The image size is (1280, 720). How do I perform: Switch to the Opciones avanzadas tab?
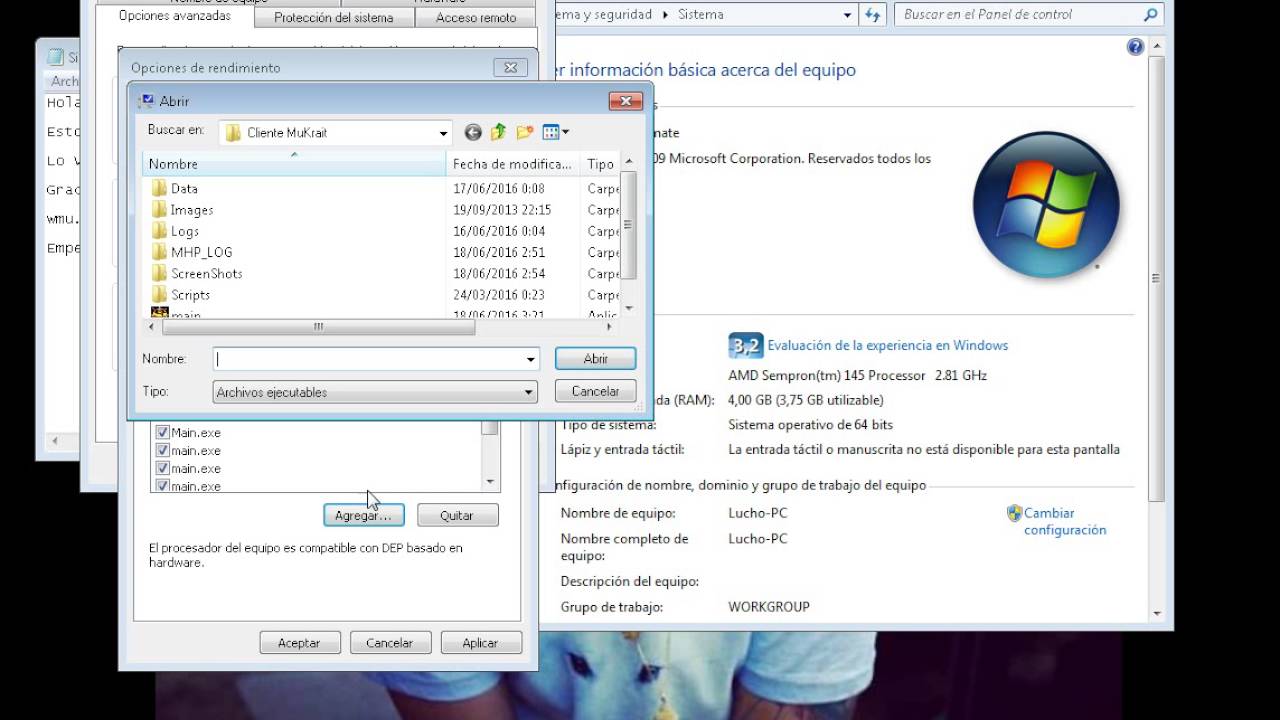pos(174,16)
